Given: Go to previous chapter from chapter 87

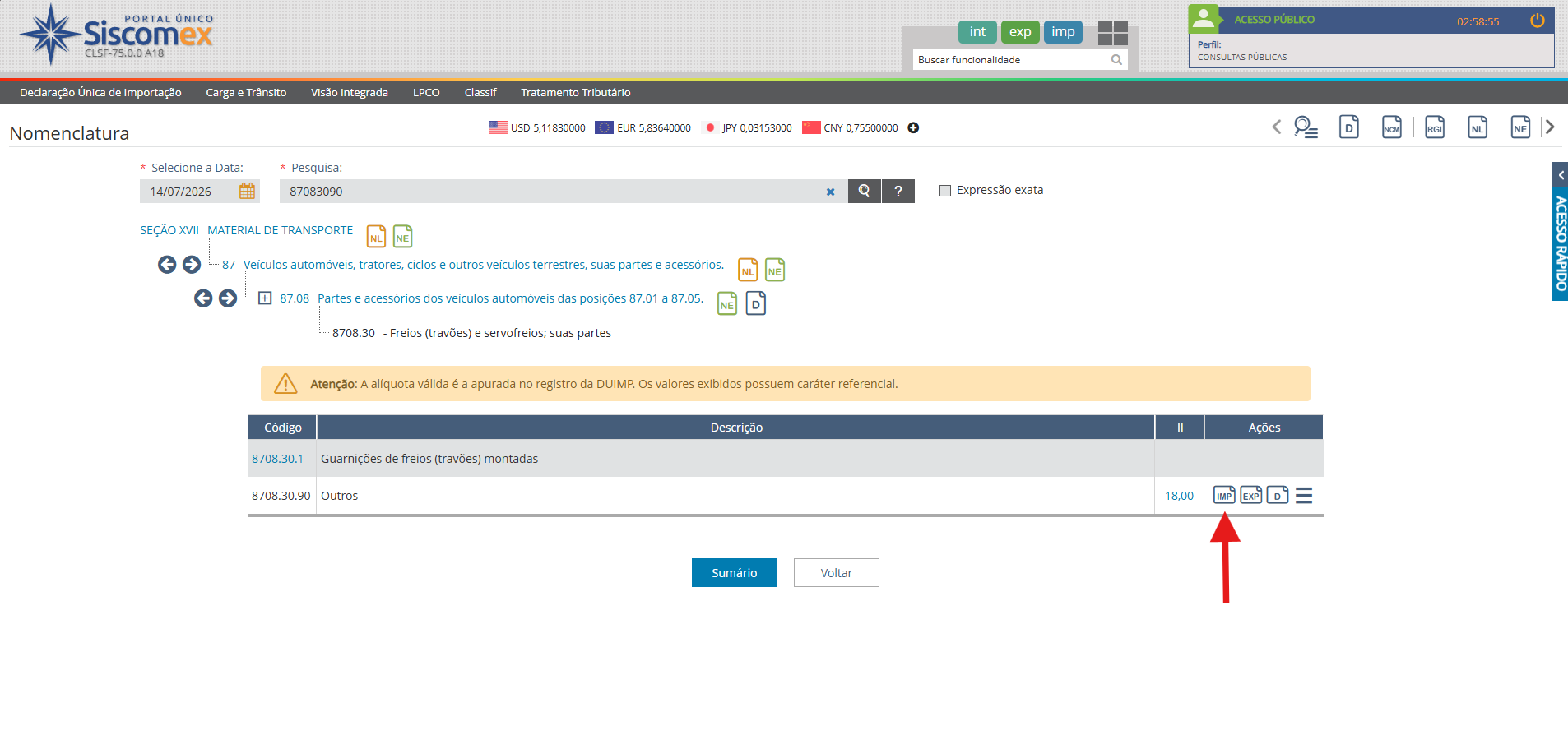Looking at the screenshot, I should (167, 265).
